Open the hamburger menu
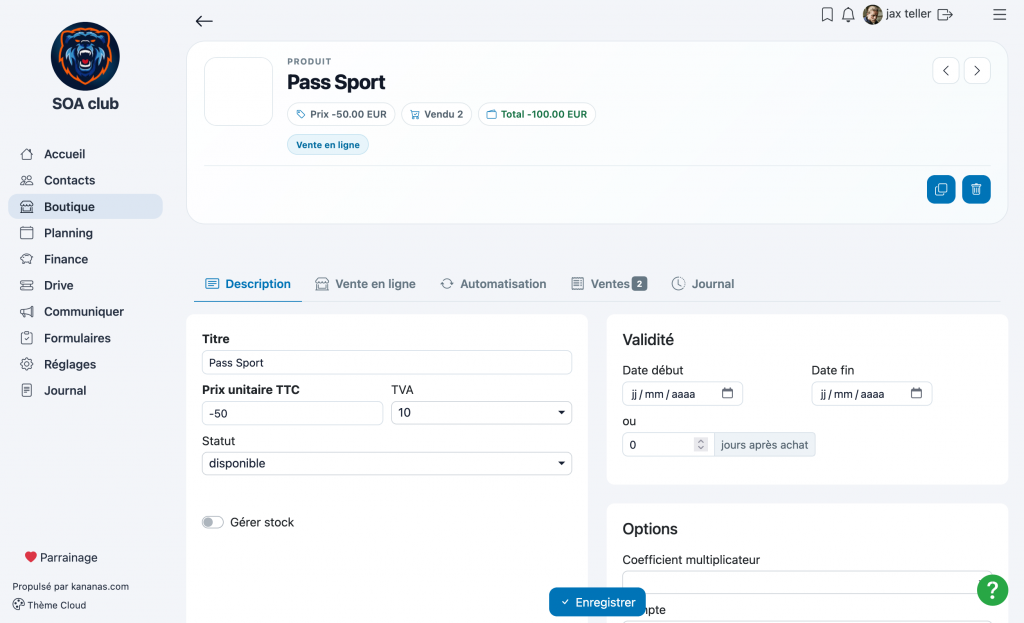The width and height of the screenshot is (1024, 623). 999,14
